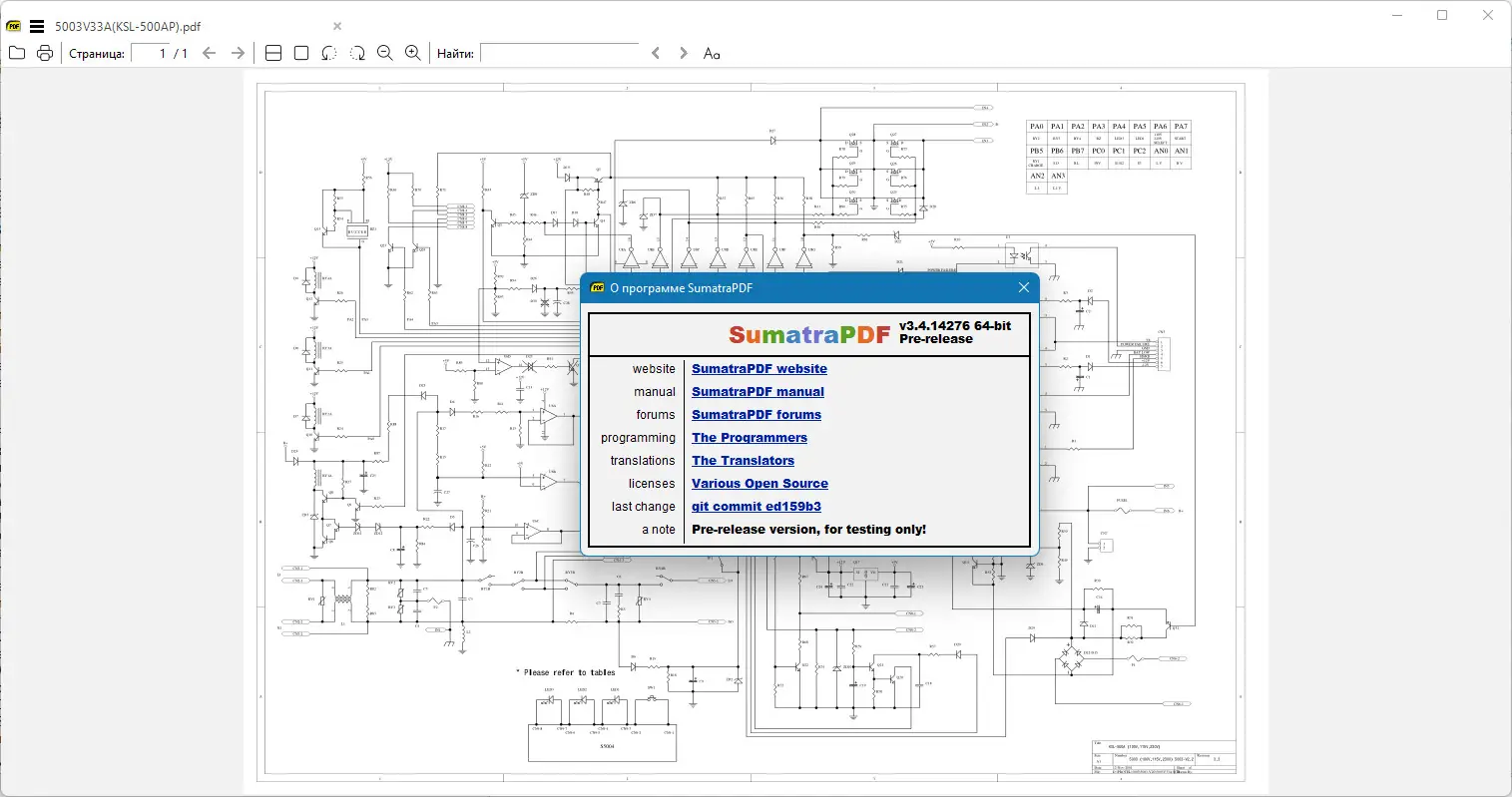The image size is (1512, 797).
Task: Rotate the page counterclockwise
Action: click(329, 53)
